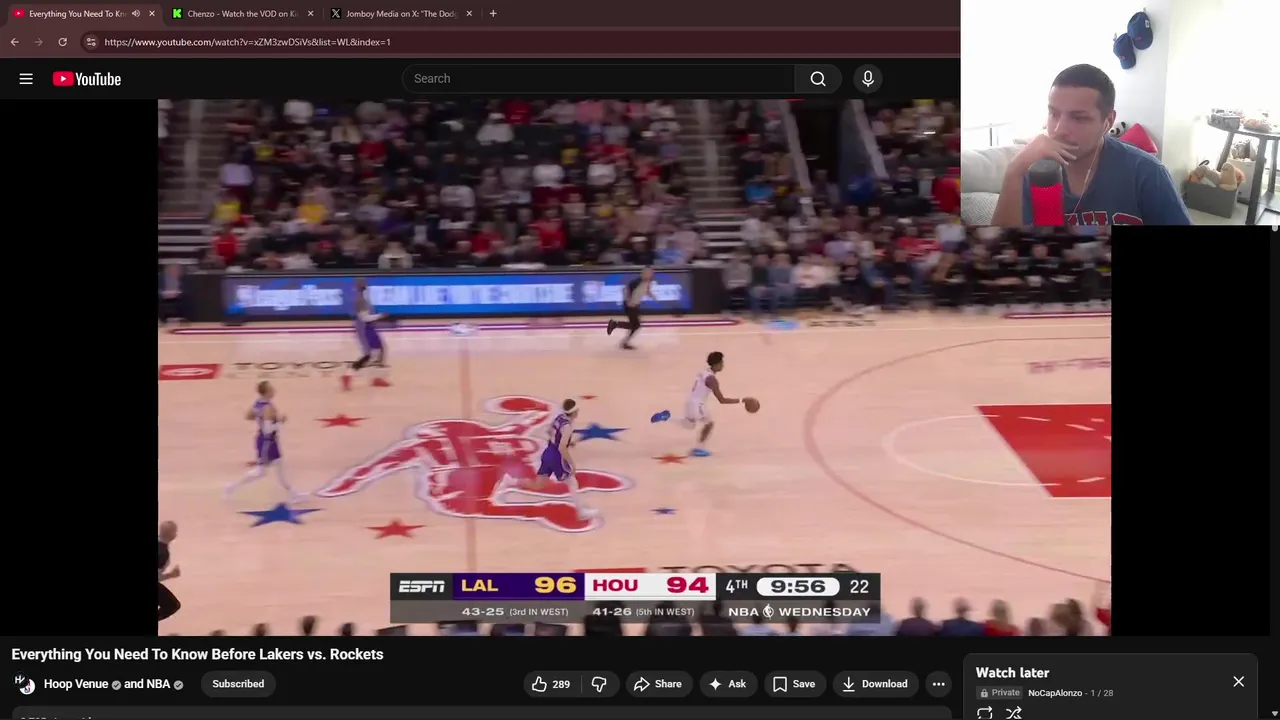The height and width of the screenshot is (720, 1280).
Task: Close the Everything You Need To Know tab
Action: [x=152, y=14]
